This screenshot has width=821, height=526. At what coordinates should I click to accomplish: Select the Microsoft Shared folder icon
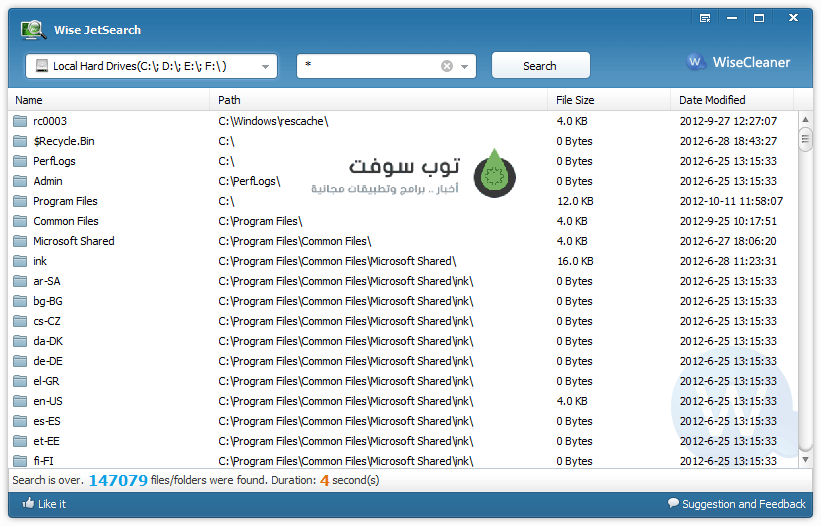pos(20,241)
